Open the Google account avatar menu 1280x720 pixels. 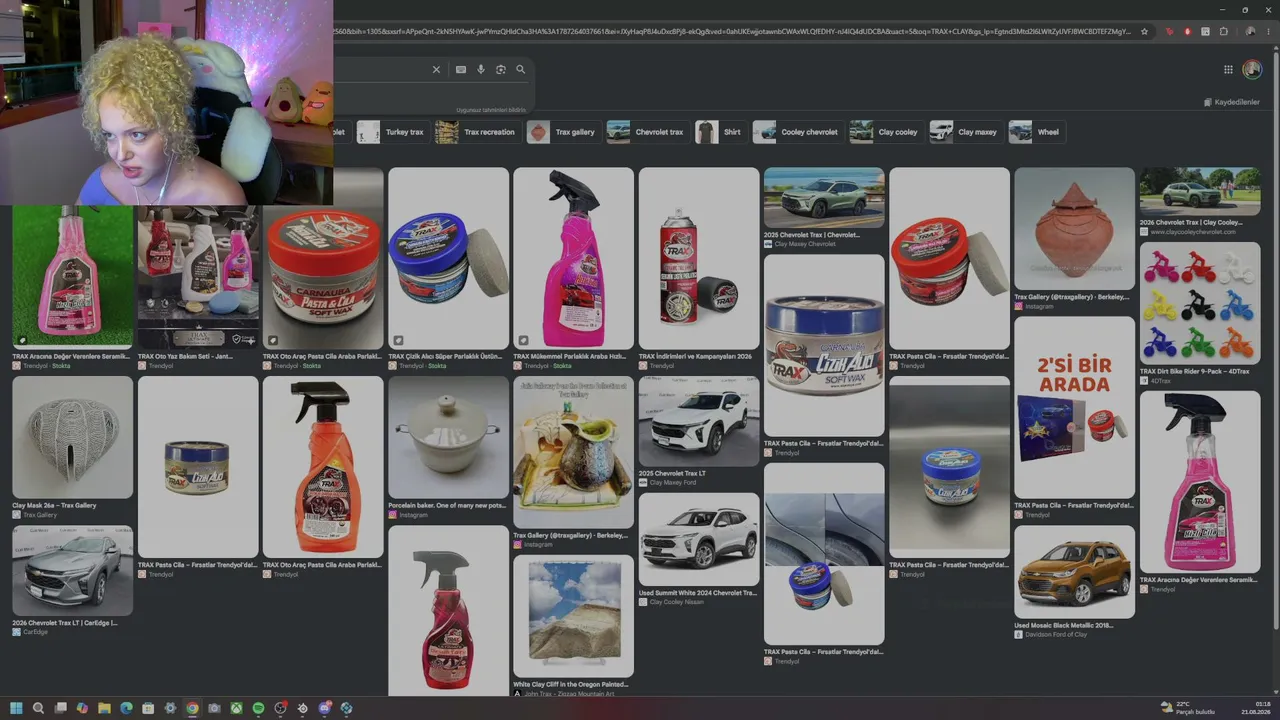pyautogui.click(x=1252, y=70)
